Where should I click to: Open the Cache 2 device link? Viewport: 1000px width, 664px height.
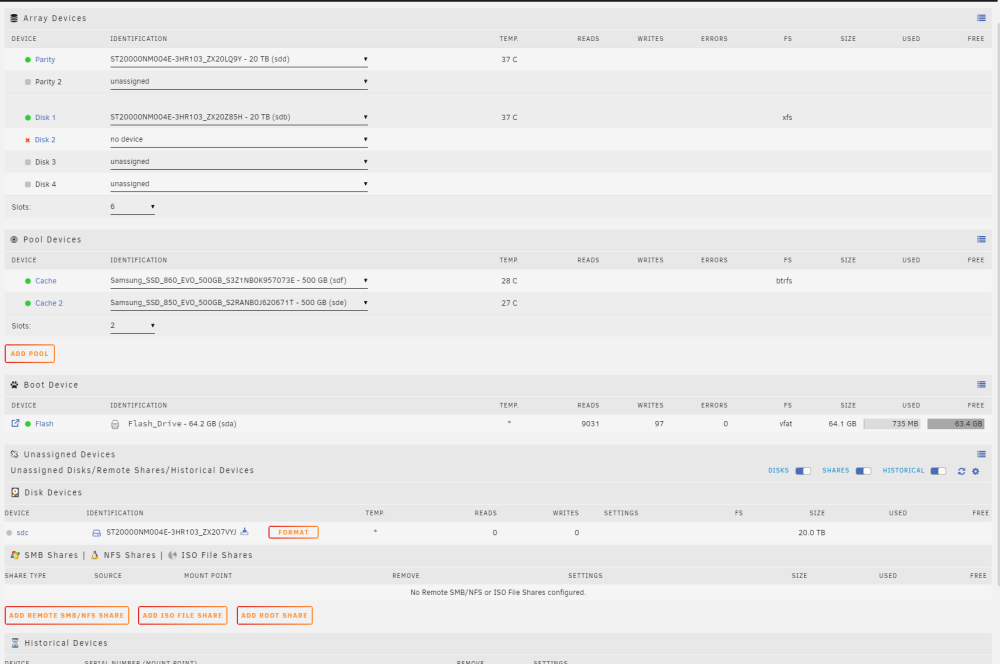point(49,303)
